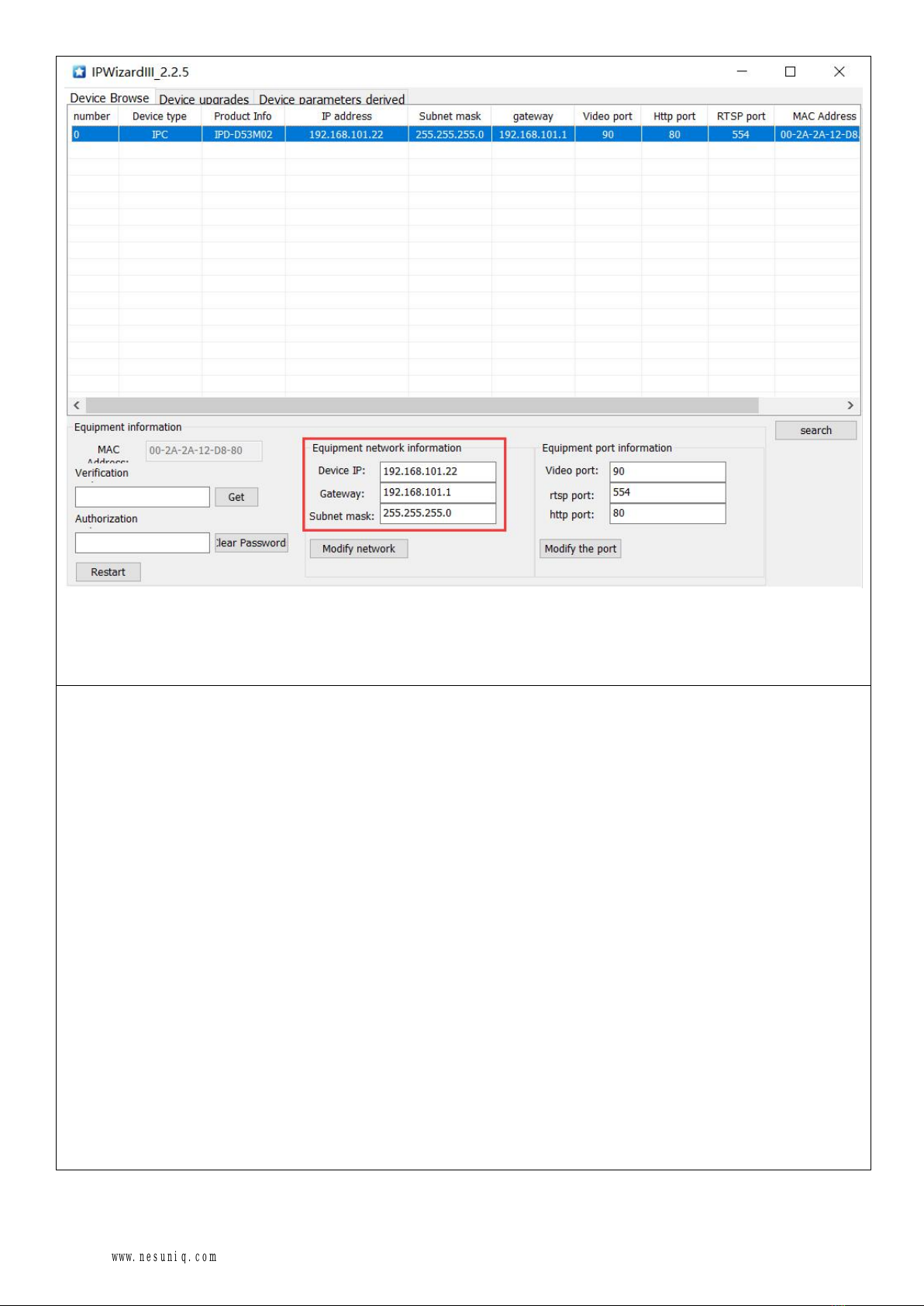This screenshot has height=1306, width=924.
Task: Sort by the IP address column header
Action: 346,116
